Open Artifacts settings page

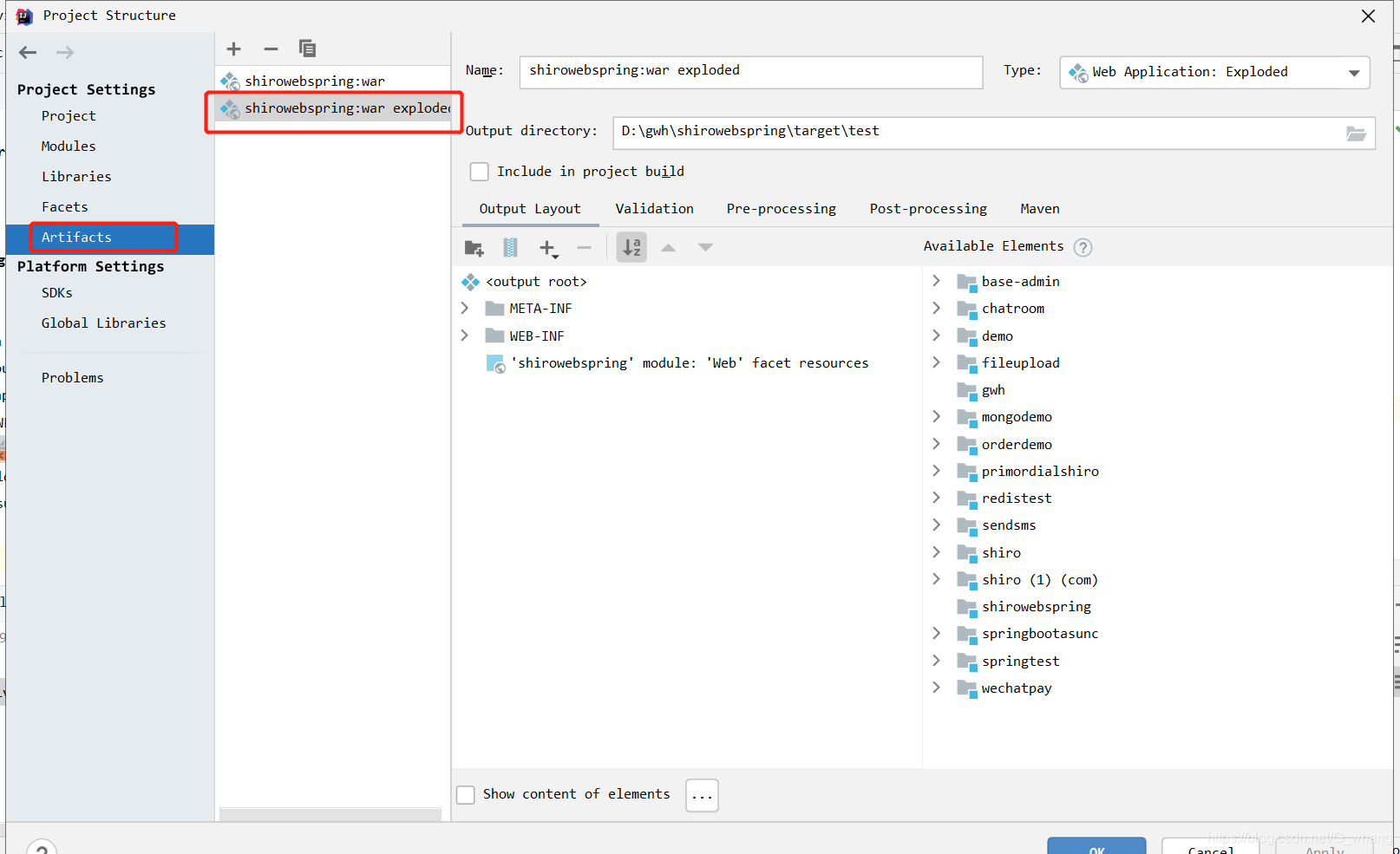point(110,239)
